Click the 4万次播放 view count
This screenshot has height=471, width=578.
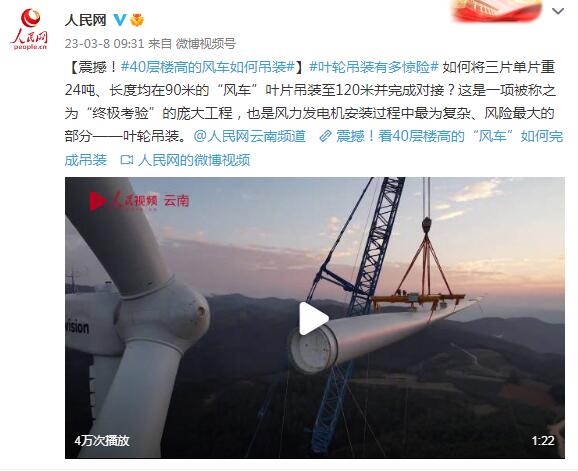(x=102, y=440)
